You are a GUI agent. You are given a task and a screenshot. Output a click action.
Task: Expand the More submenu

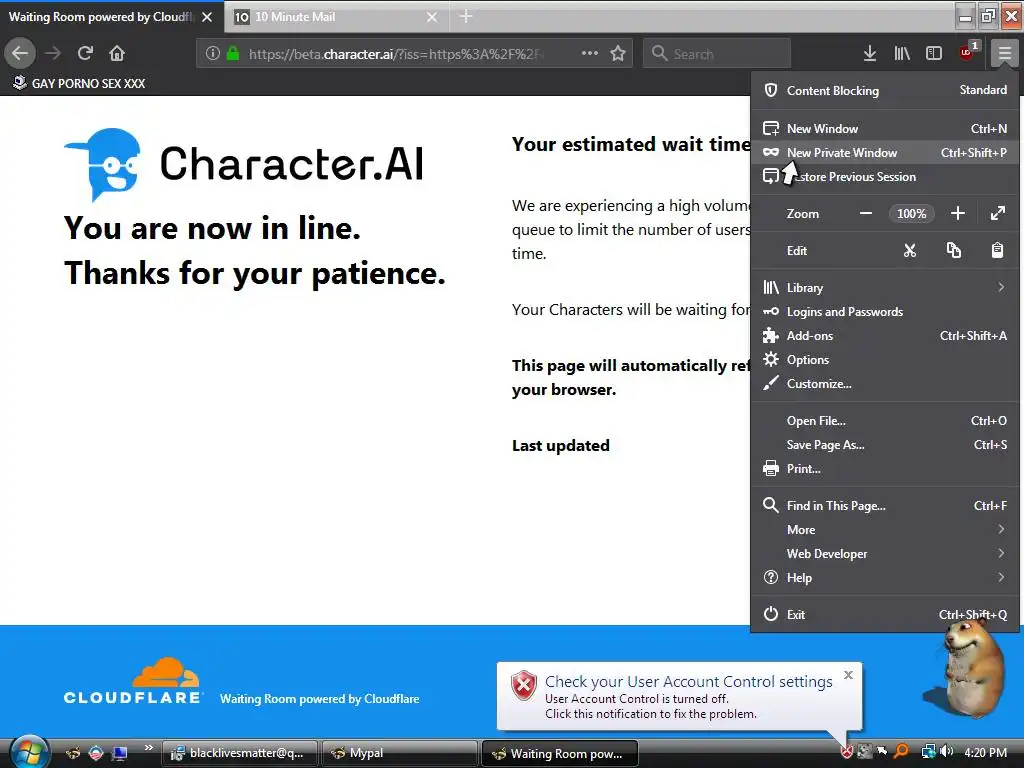coord(885,530)
